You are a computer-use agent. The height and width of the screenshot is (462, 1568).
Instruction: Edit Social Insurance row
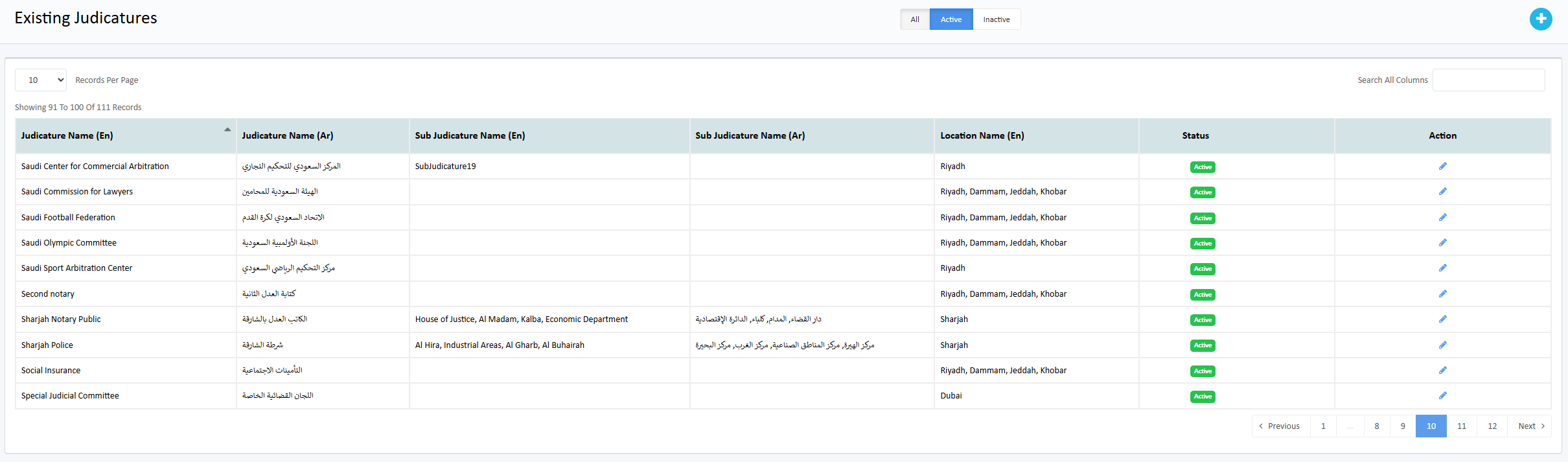(x=1442, y=371)
